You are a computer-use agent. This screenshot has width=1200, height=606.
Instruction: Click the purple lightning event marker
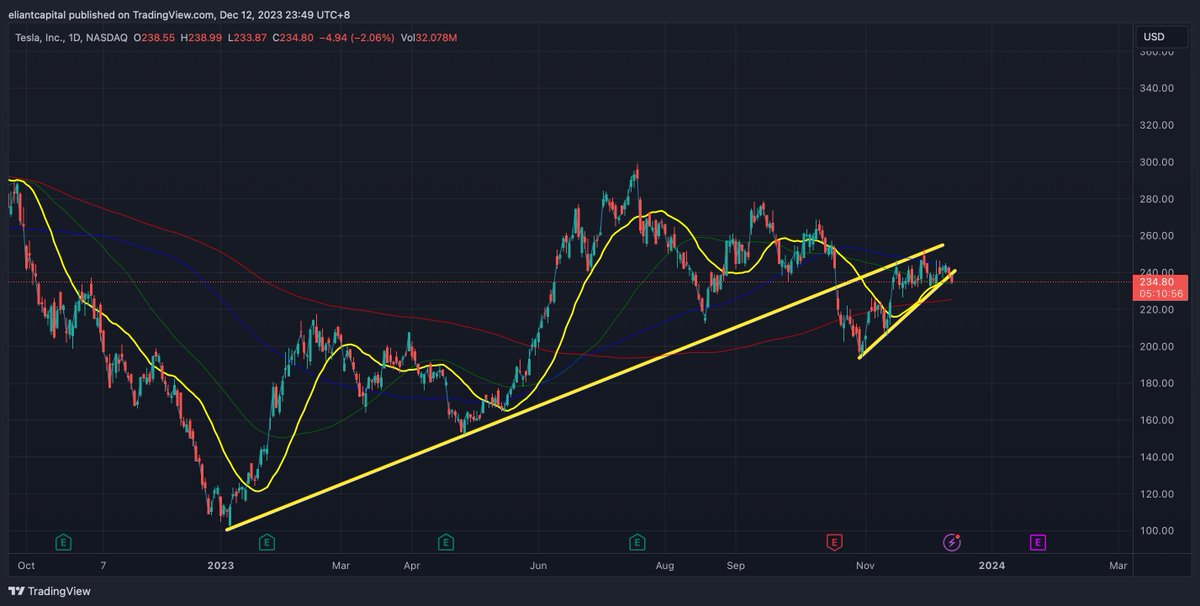(x=952, y=543)
